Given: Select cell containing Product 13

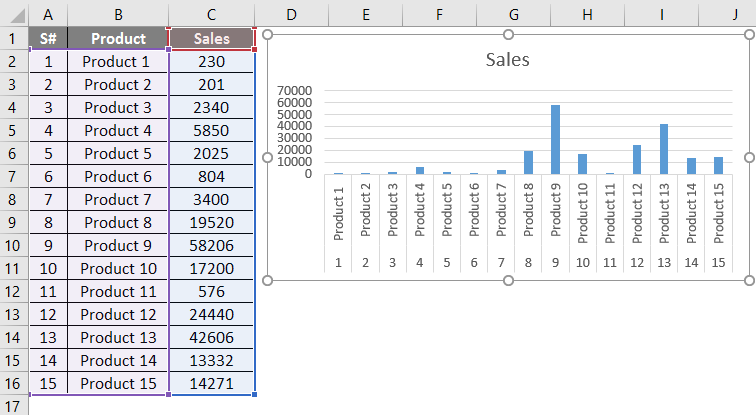Looking at the screenshot, I should point(118,337).
